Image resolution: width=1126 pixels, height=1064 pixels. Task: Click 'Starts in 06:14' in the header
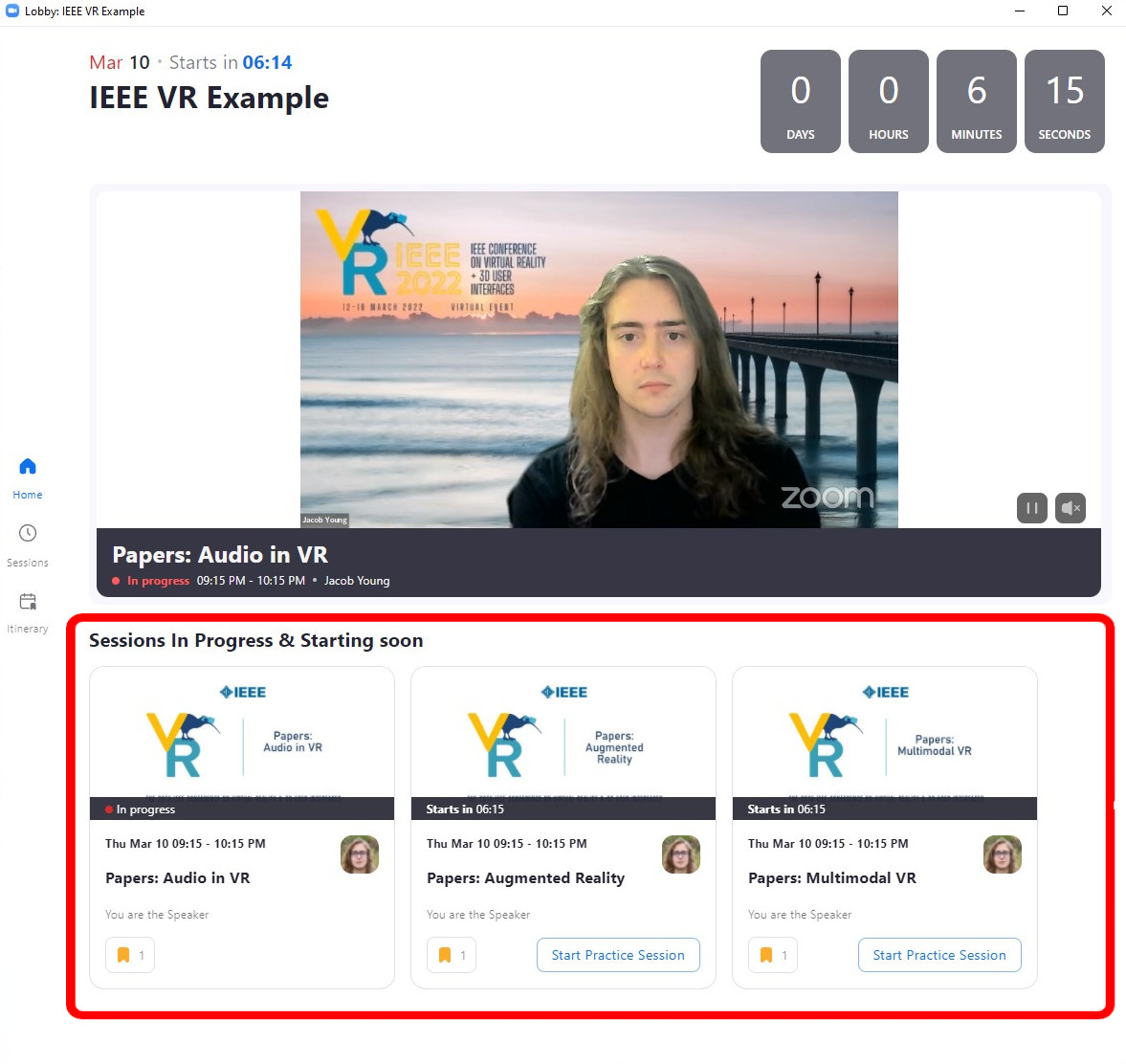coord(231,62)
